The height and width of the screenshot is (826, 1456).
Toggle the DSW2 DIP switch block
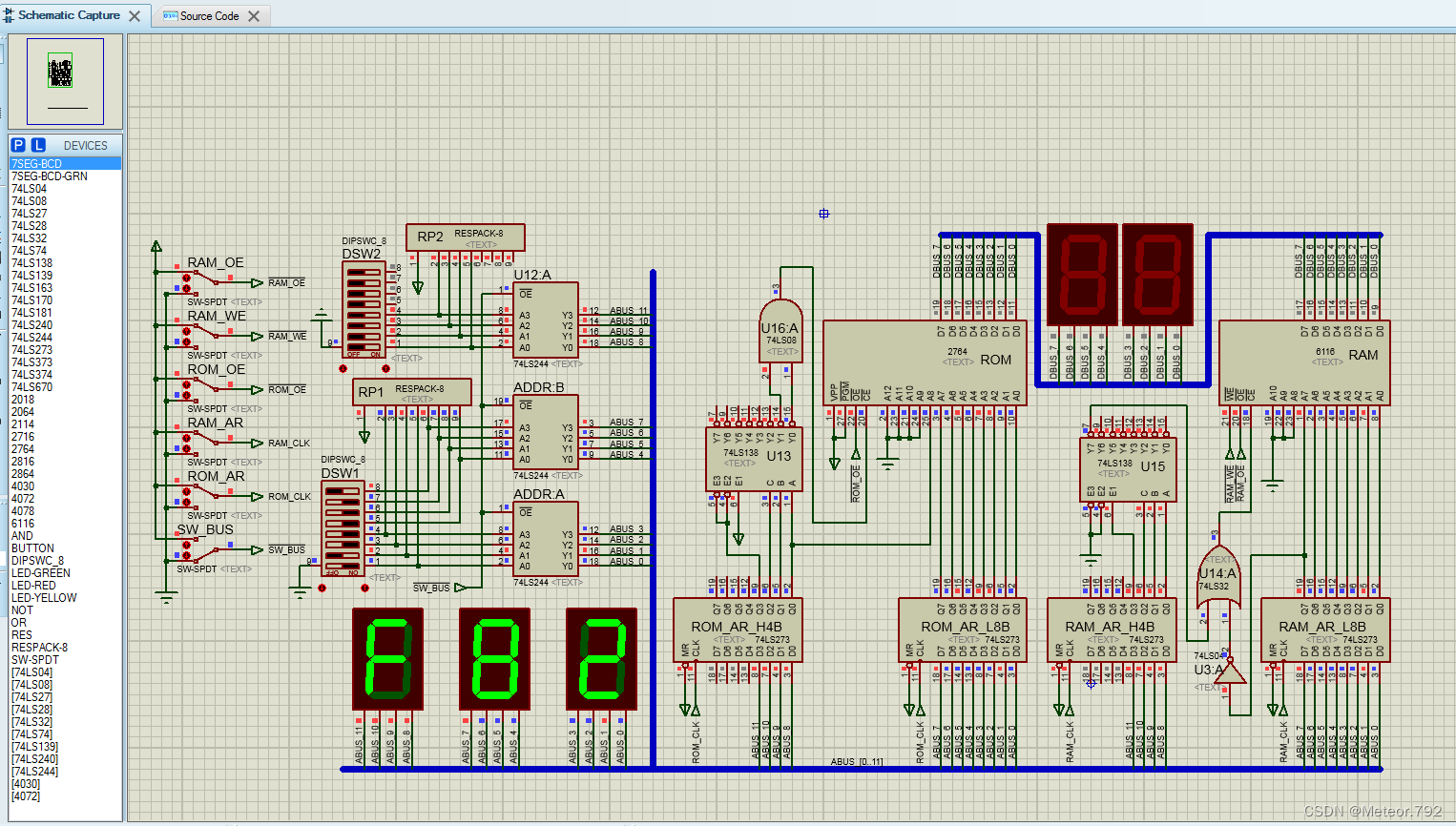click(x=364, y=310)
